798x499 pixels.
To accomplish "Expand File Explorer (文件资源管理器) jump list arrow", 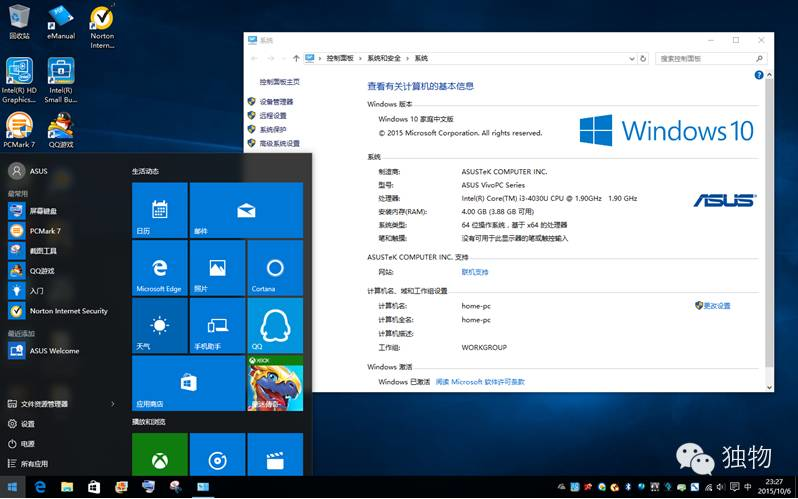I will pos(113,404).
